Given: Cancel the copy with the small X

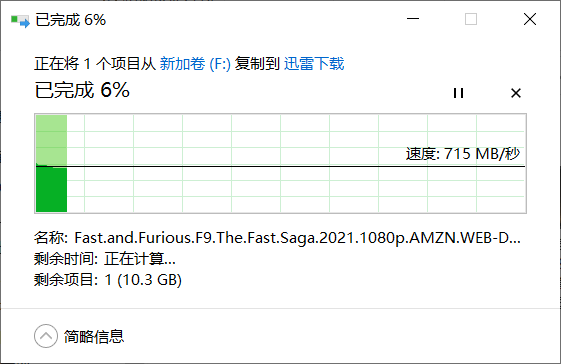Looking at the screenshot, I should [x=516, y=93].
